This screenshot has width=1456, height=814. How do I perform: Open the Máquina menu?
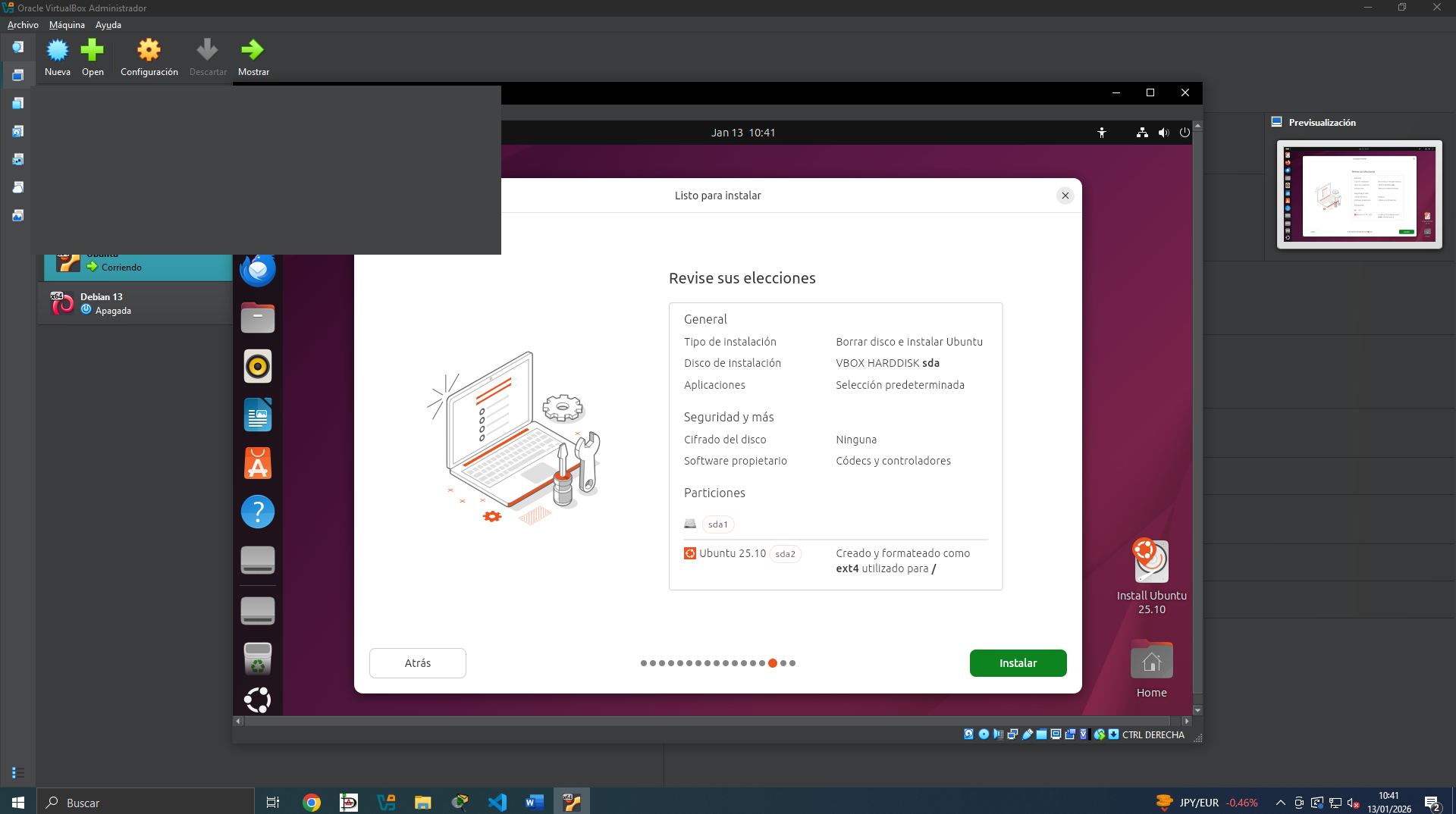tap(67, 25)
